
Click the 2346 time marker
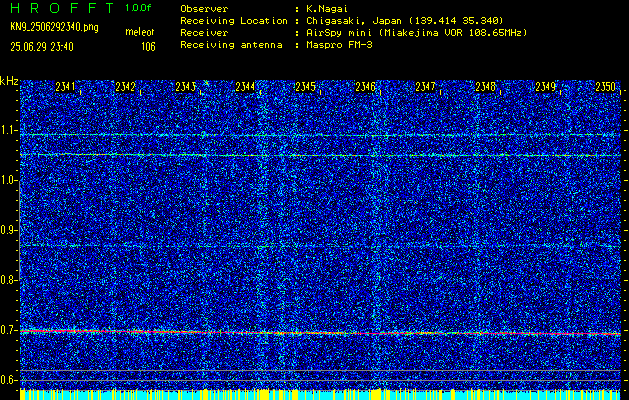pyautogui.click(x=365, y=87)
